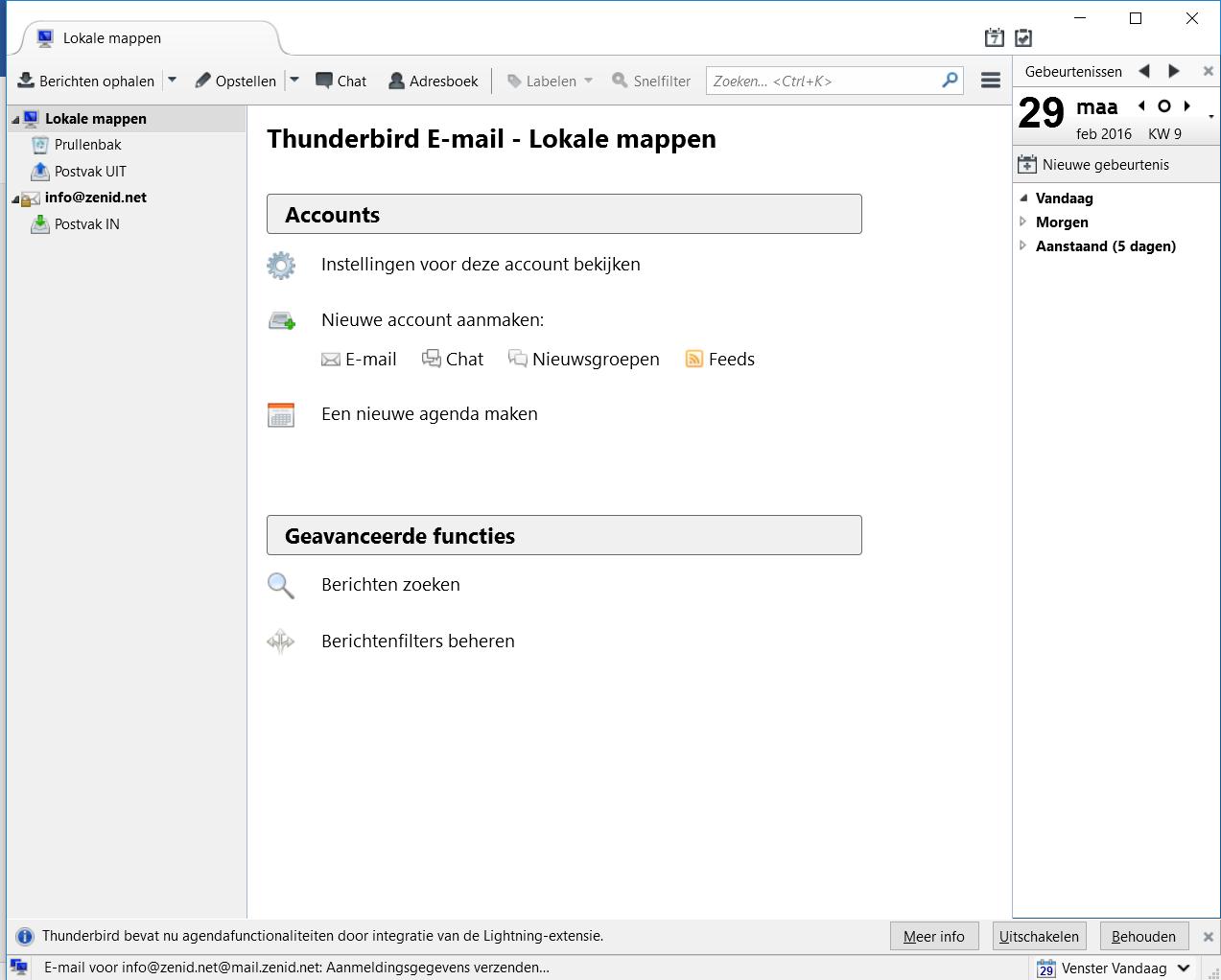Screen dimensions: 1221x980
Task: Go to previous Gebeurtenissen pane view
Action: coord(1144,71)
